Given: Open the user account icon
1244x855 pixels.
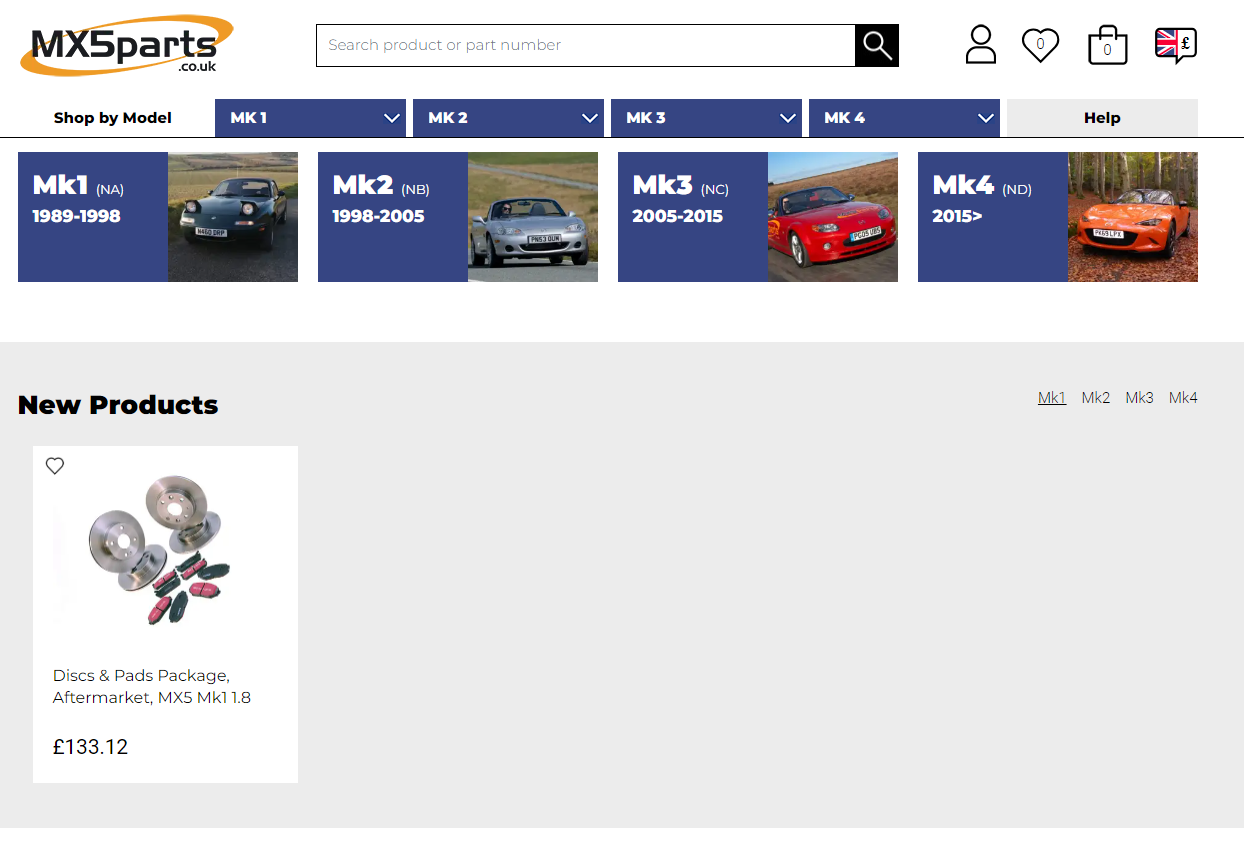Looking at the screenshot, I should coord(980,45).
